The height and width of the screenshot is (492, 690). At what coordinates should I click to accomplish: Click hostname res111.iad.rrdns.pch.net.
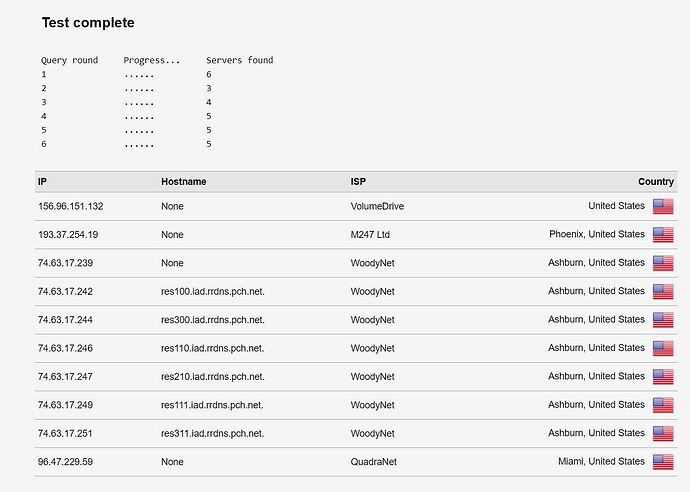click(x=212, y=405)
